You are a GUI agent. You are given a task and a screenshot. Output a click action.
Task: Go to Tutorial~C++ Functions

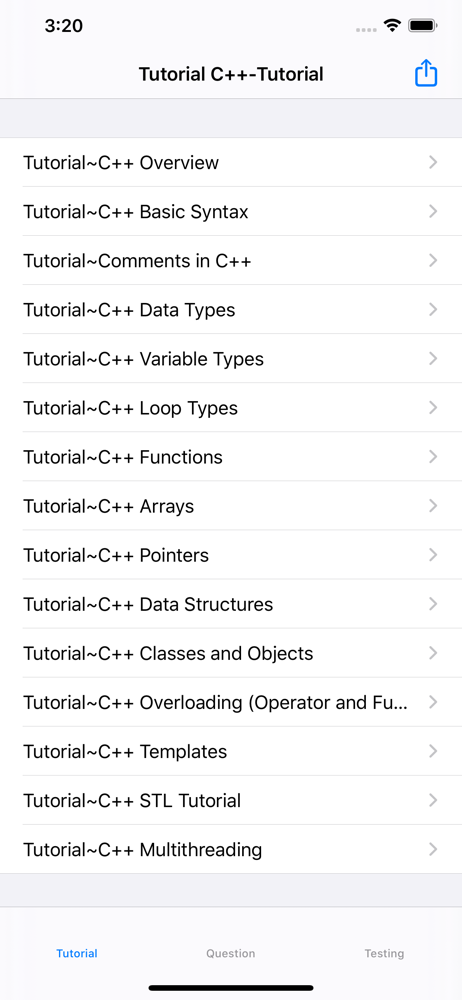coord(231,457)
